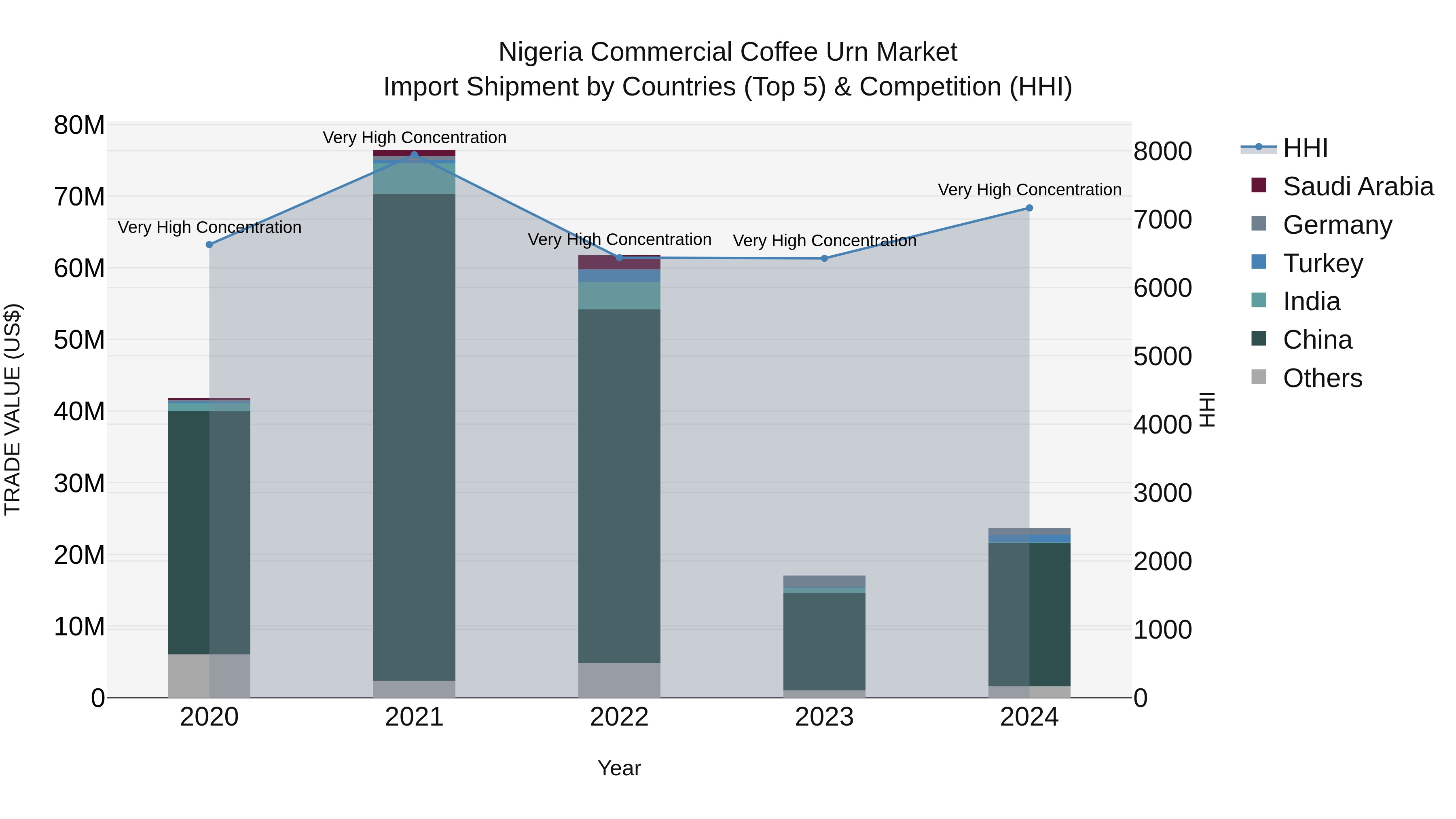The image size is (1456, 819).
Task: Click the India segment of the 2021 bar
Action: 414,179
